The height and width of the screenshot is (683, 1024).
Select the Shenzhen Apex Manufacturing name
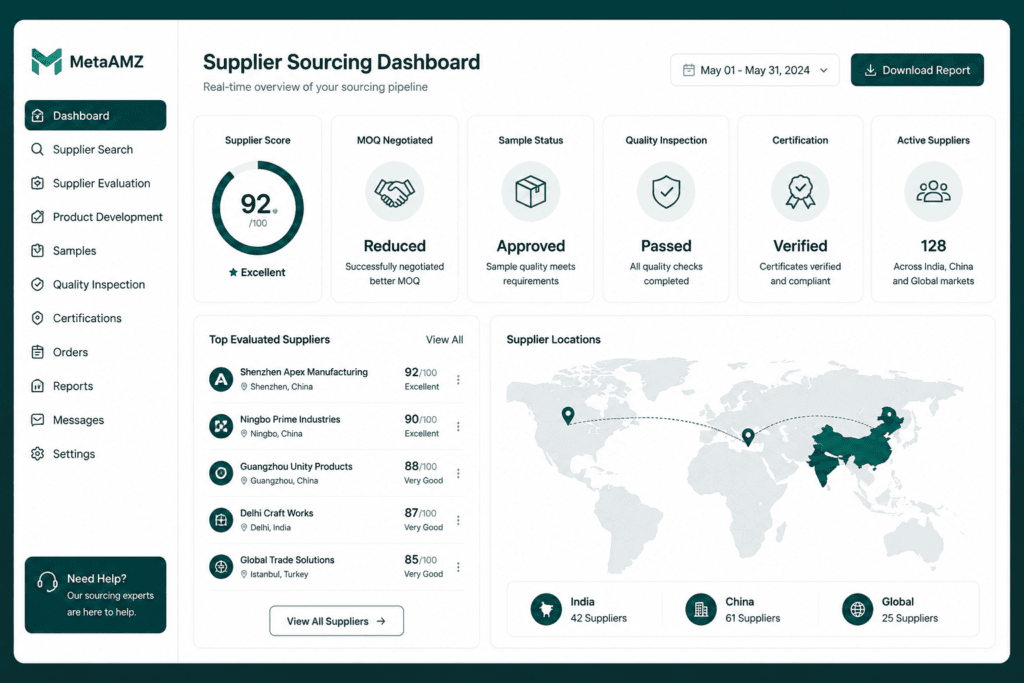coord(304,372)
